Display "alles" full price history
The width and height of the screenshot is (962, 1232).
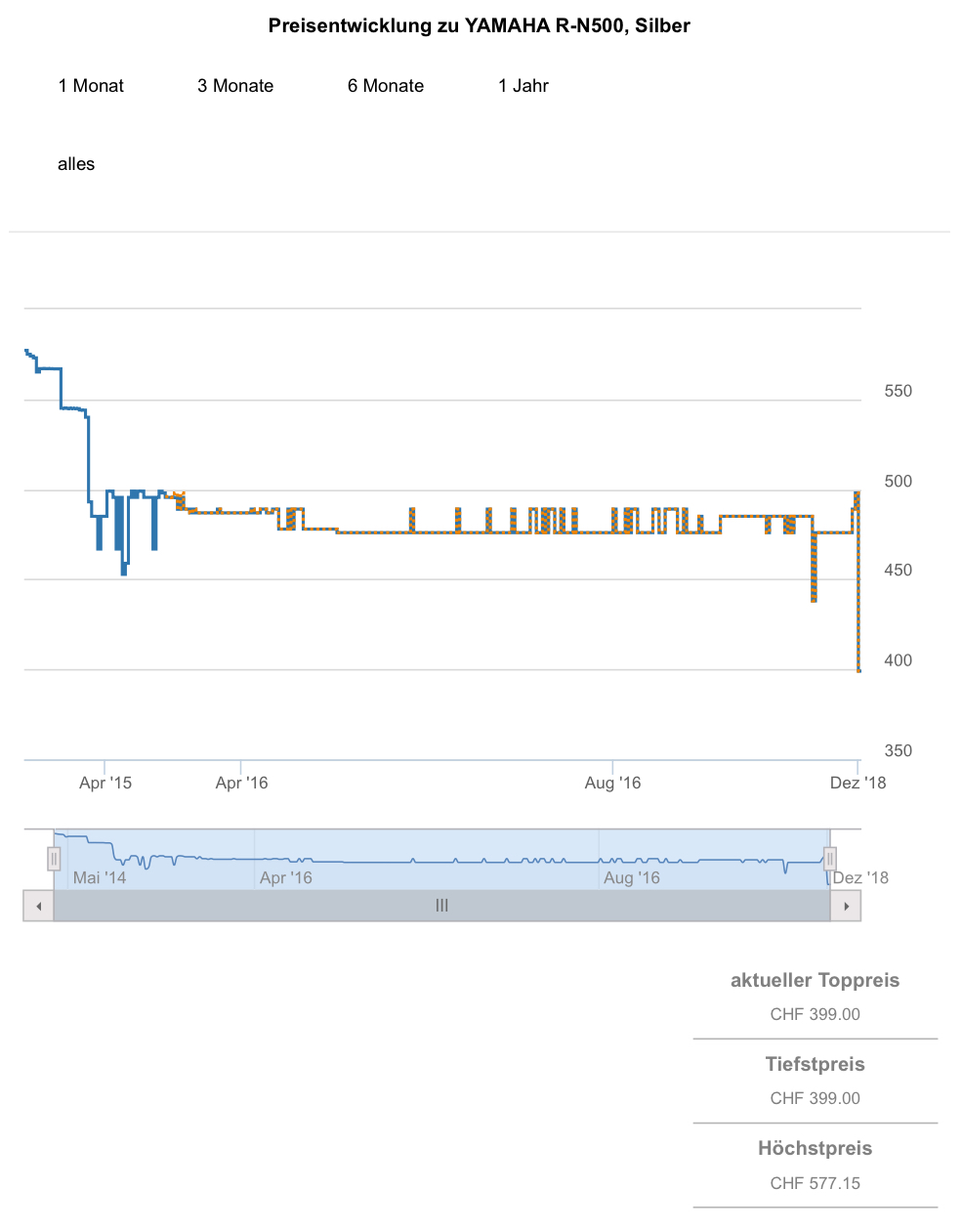(x=76, y=164)
